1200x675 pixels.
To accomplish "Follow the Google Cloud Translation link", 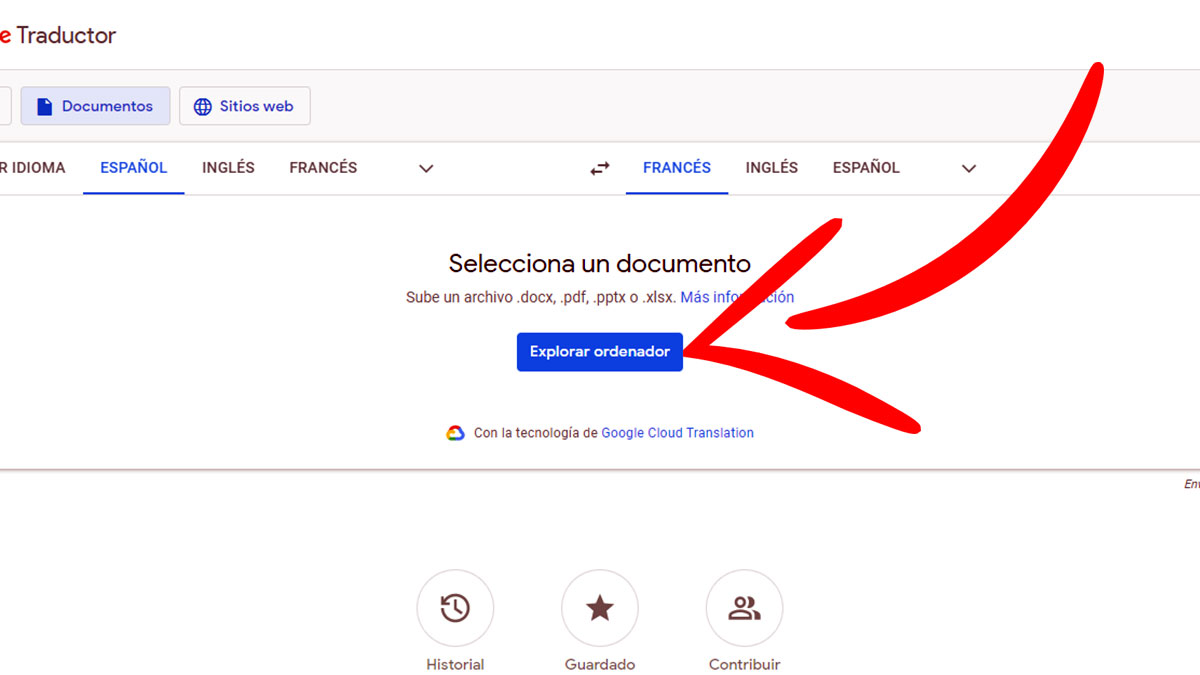I will 677,433.
